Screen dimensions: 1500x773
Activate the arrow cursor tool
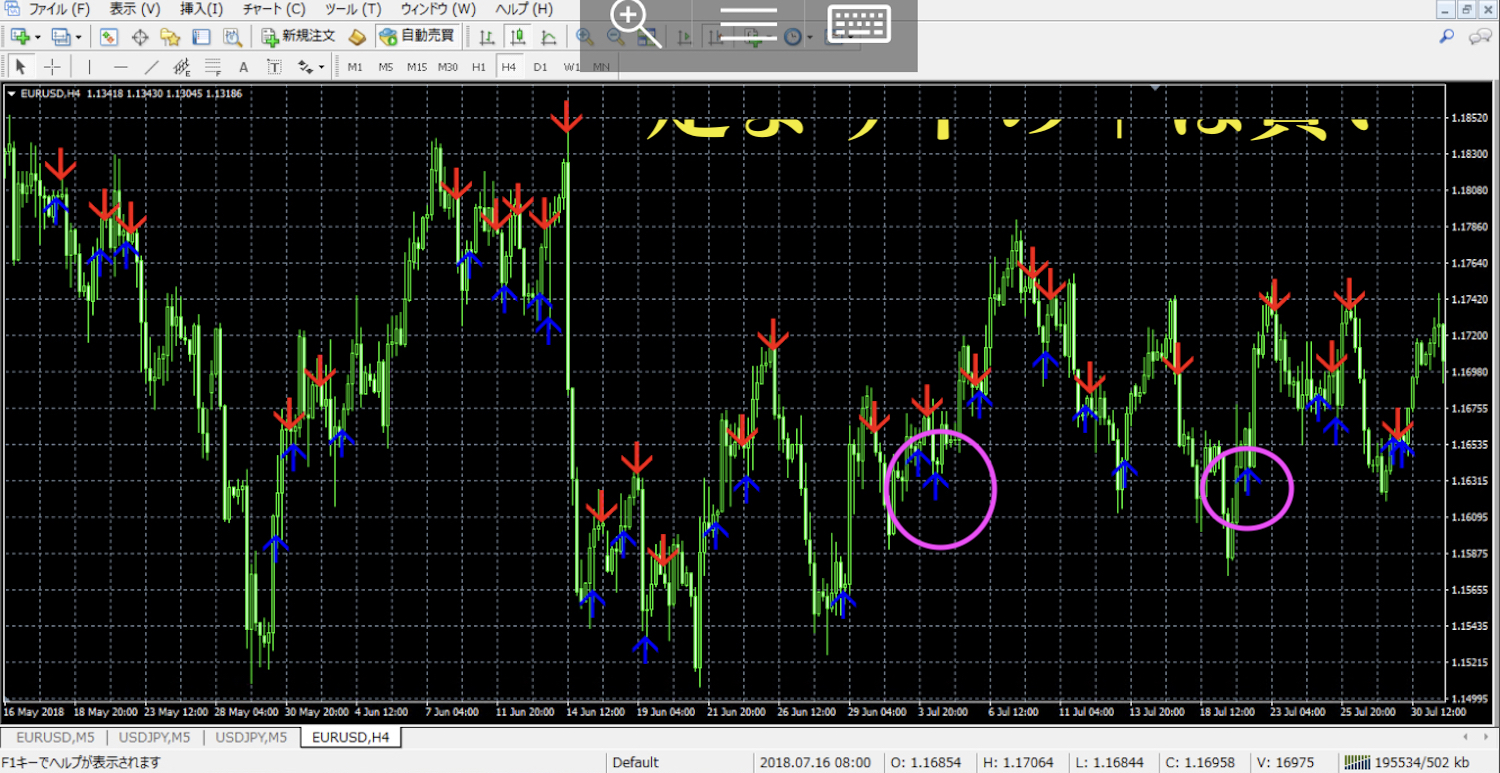pyautogui.click(x=20, y=67)
